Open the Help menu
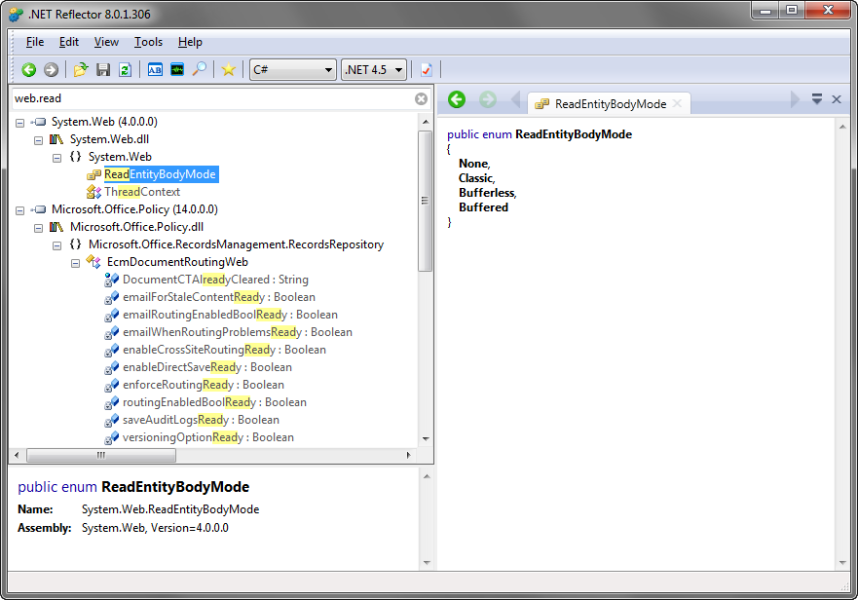The image size is (858, 600). [x=190, y=42]
